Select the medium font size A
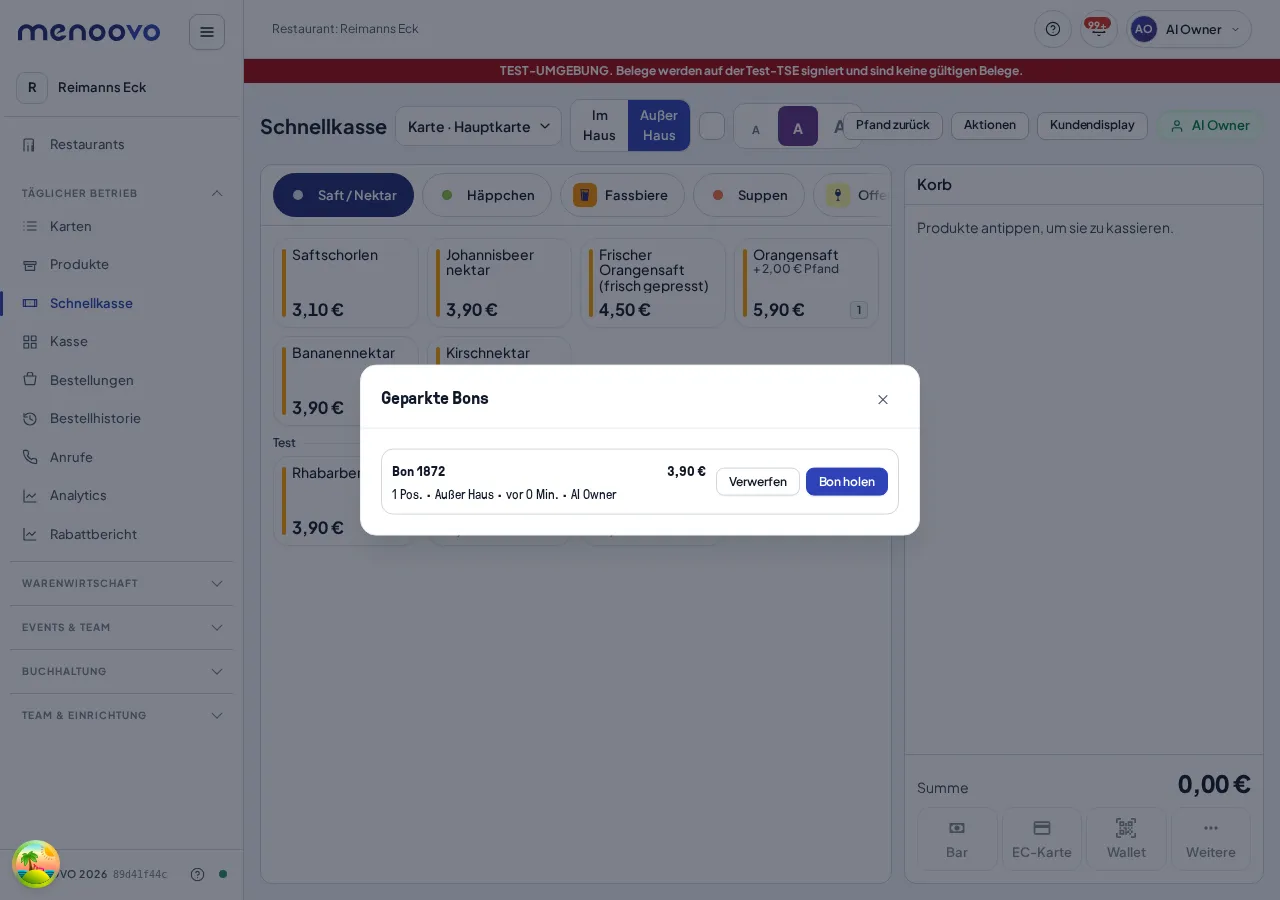1280x900 pixels. pyautogui.click(x=798, y=127)
